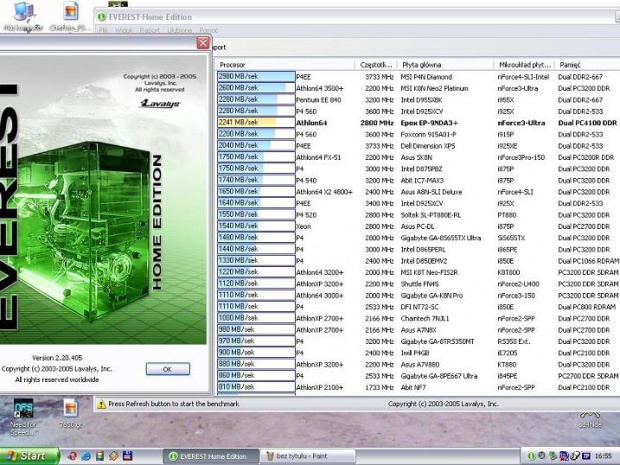Click the EVEREST icon in title bar
The image size is (620, 465).
pyautogui.click(x=100, y=16)
